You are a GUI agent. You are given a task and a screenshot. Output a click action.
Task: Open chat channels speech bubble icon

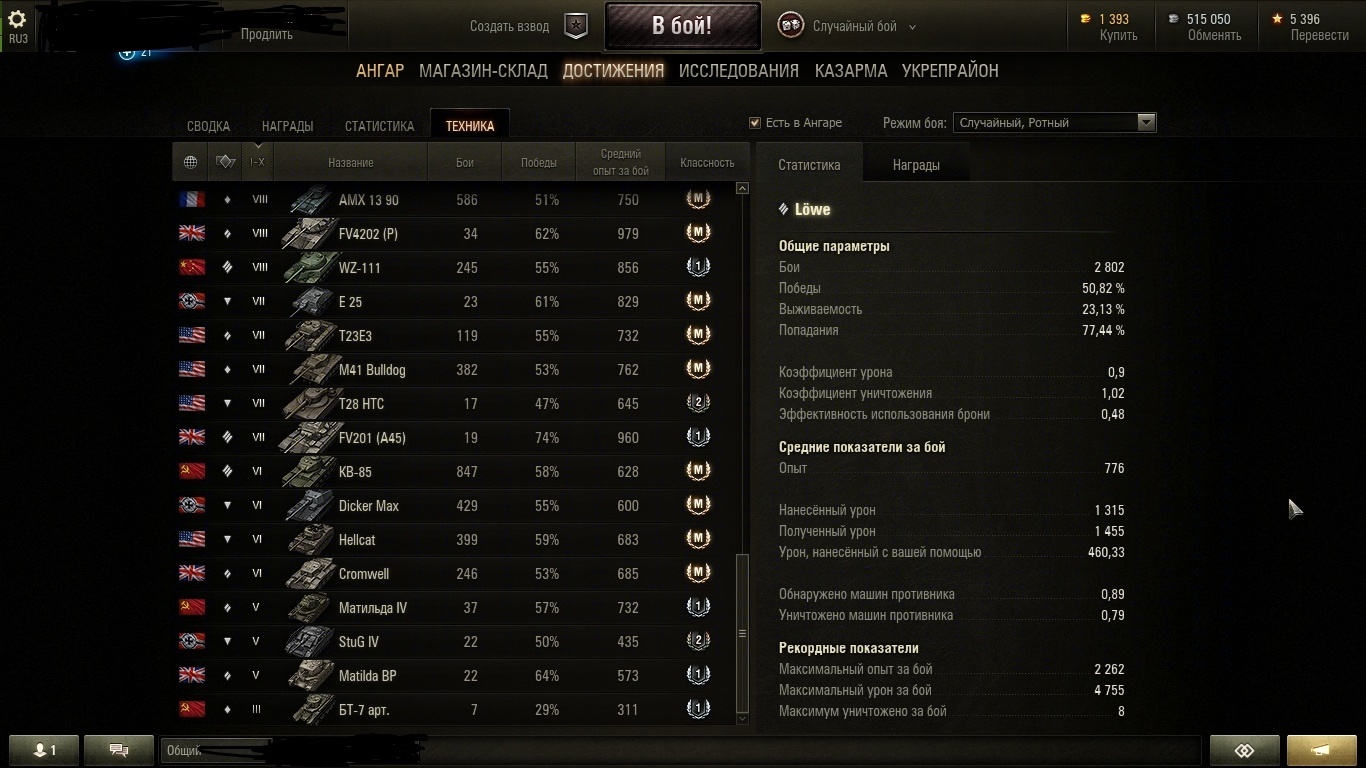tap(119, 750)
